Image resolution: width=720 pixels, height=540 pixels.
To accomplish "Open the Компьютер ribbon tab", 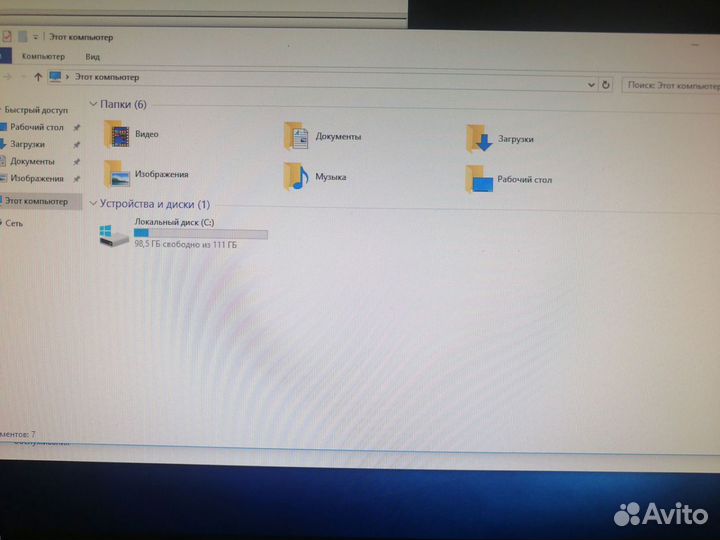I will point(43,57).
